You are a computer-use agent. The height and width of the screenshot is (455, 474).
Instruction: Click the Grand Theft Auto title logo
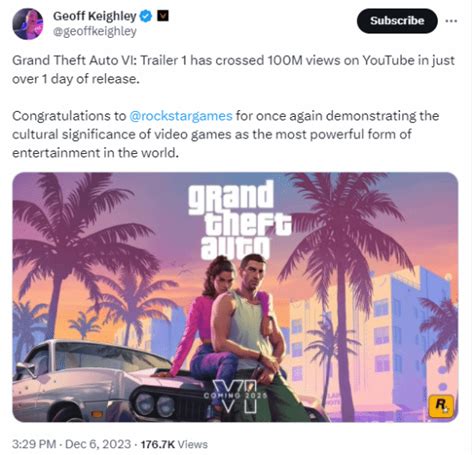pos(238,220)
